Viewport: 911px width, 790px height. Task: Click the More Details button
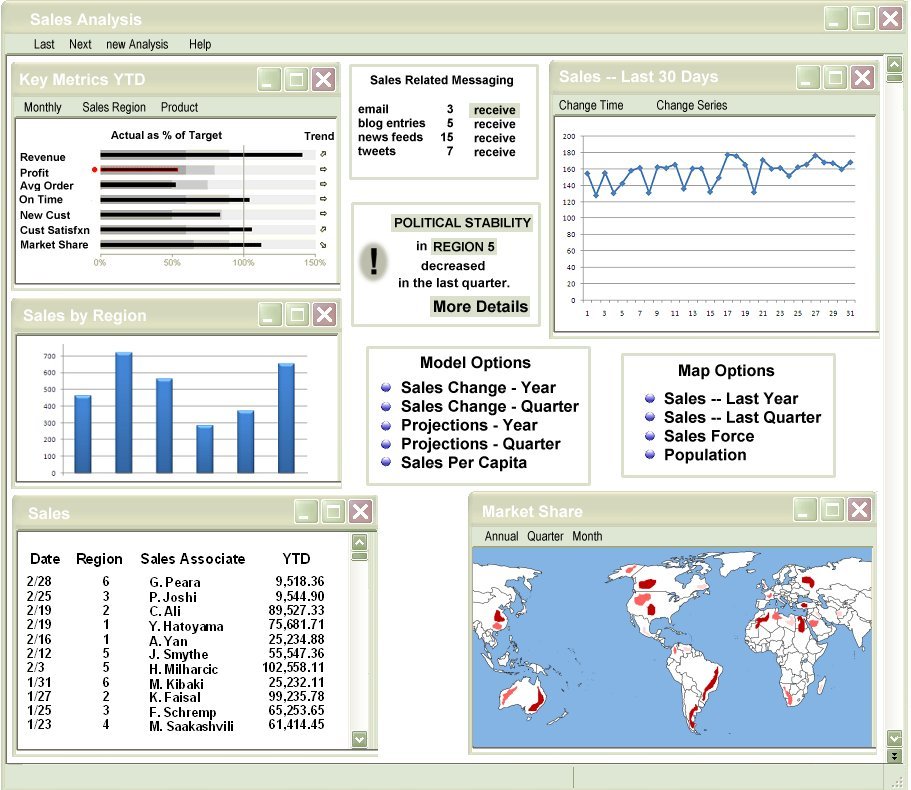480,307
